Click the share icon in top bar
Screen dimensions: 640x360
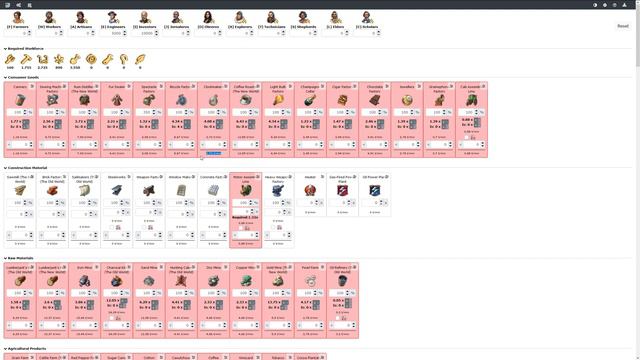18,5
